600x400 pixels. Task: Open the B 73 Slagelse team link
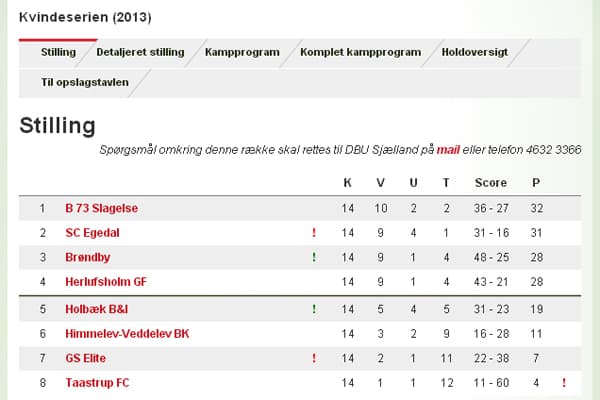pos(102,208)
